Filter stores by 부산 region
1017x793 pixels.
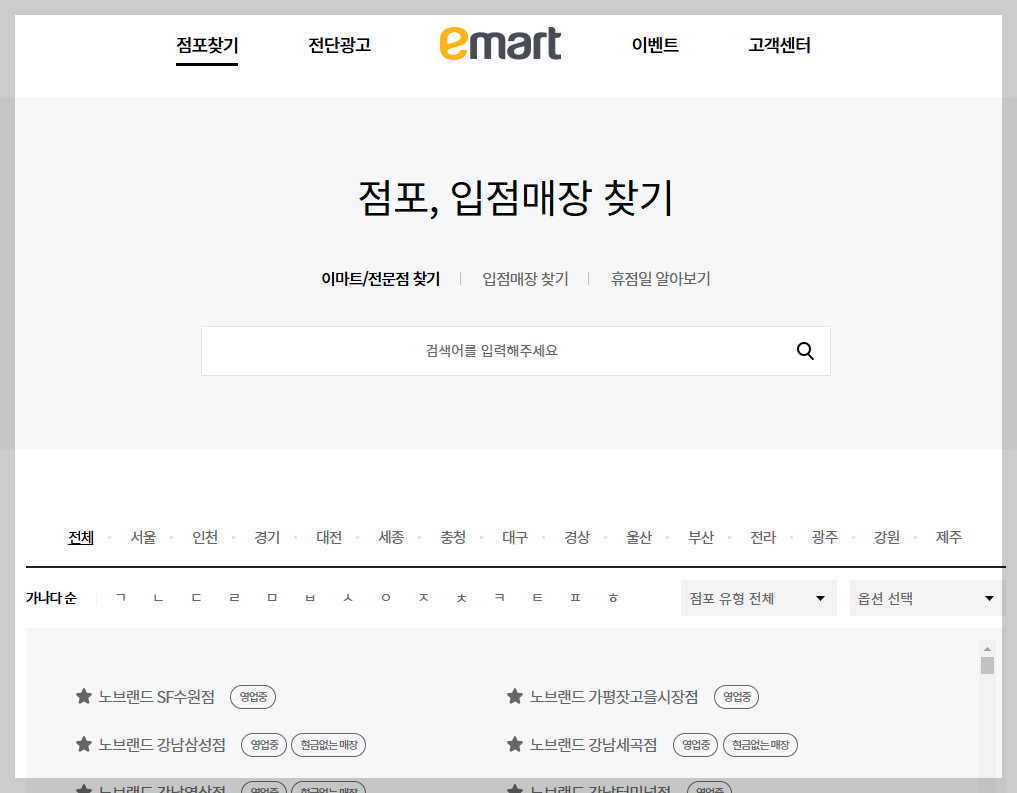point(701,538)
